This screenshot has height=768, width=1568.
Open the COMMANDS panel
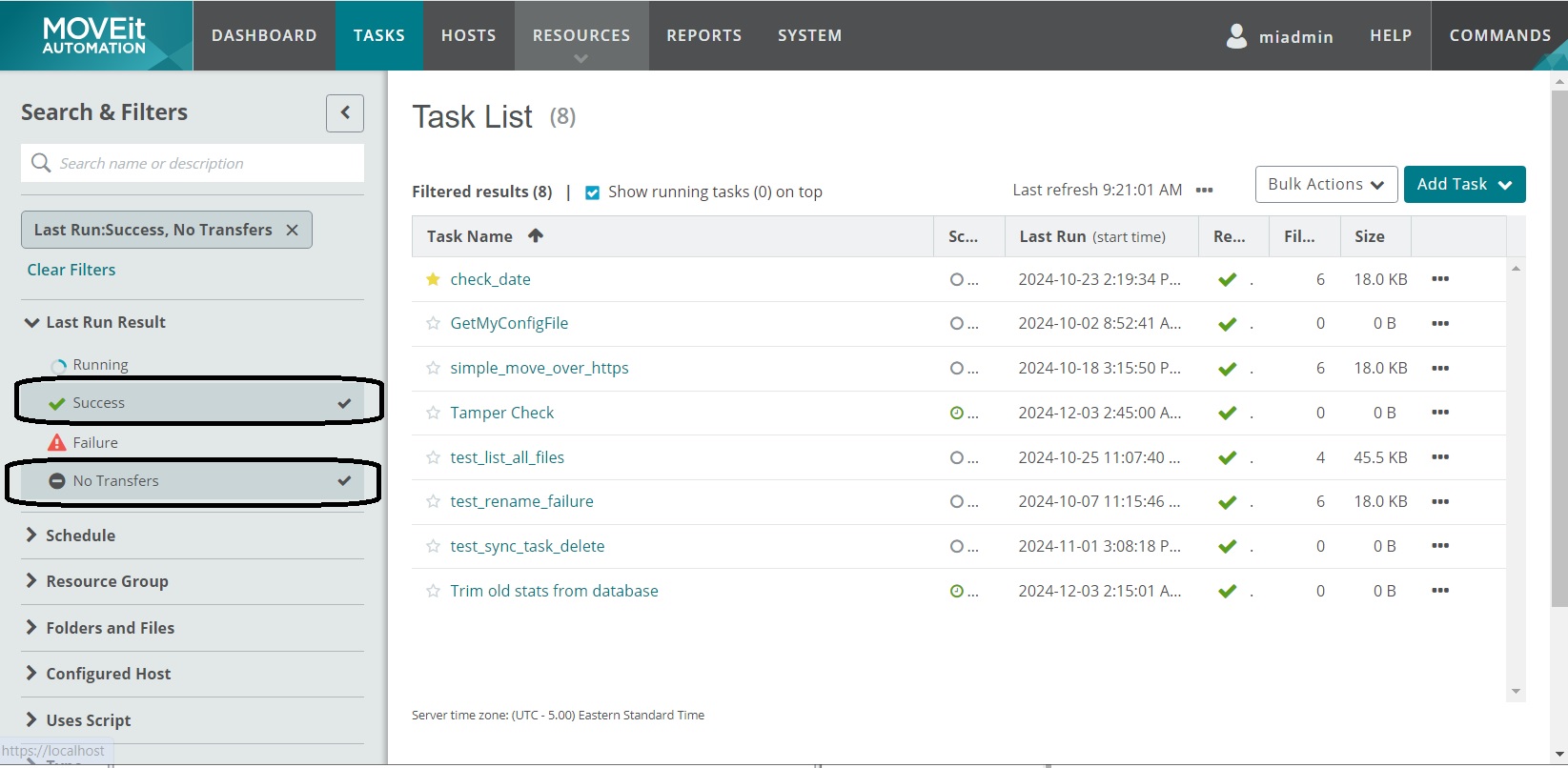click(1499, 35)
